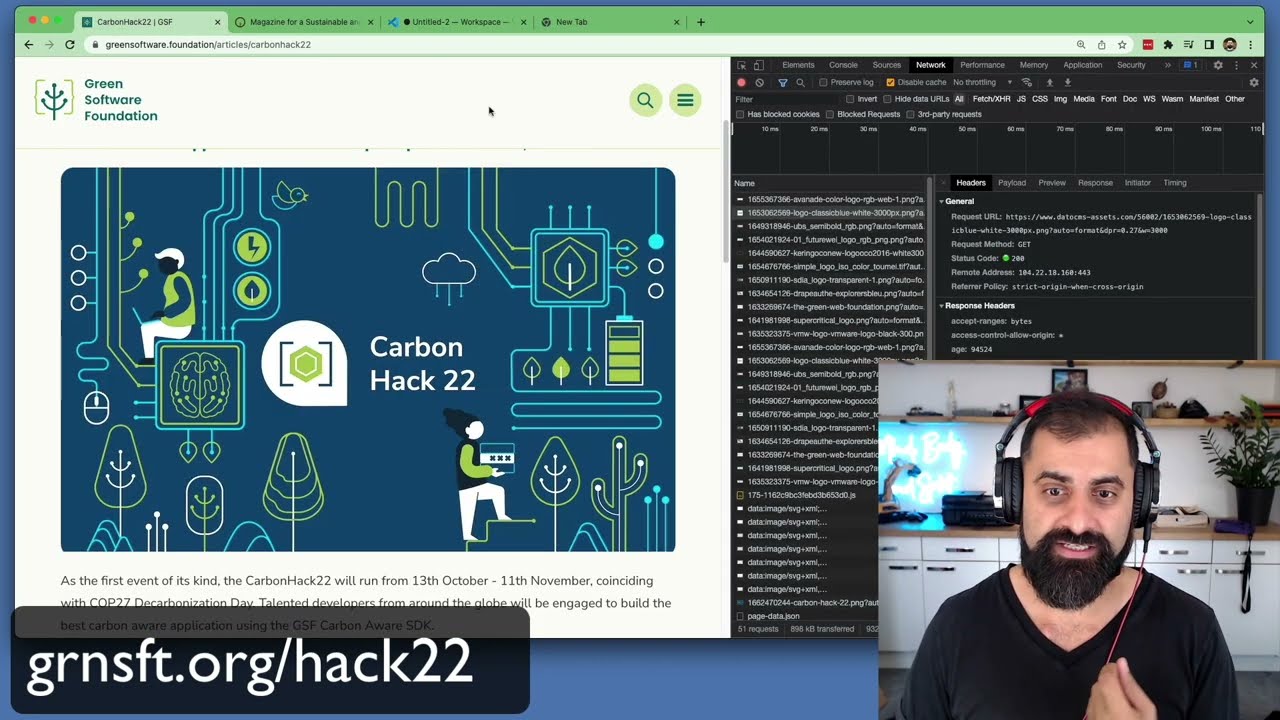
Task: Bookmark this page with the star icon
Action: [x=1122, y=45]
